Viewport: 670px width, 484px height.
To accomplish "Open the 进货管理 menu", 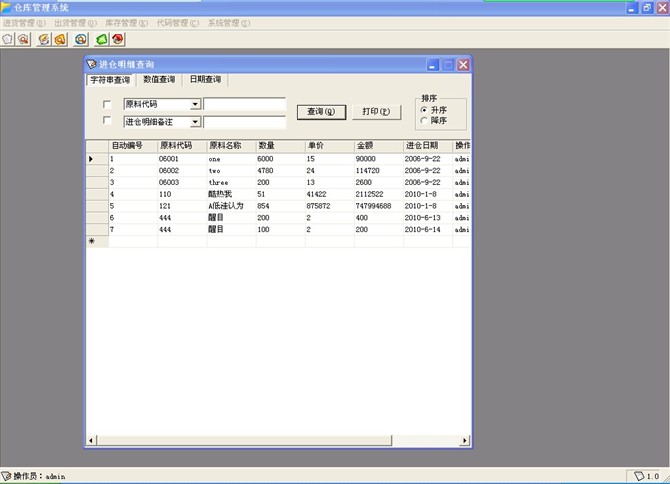I will 24,23.
